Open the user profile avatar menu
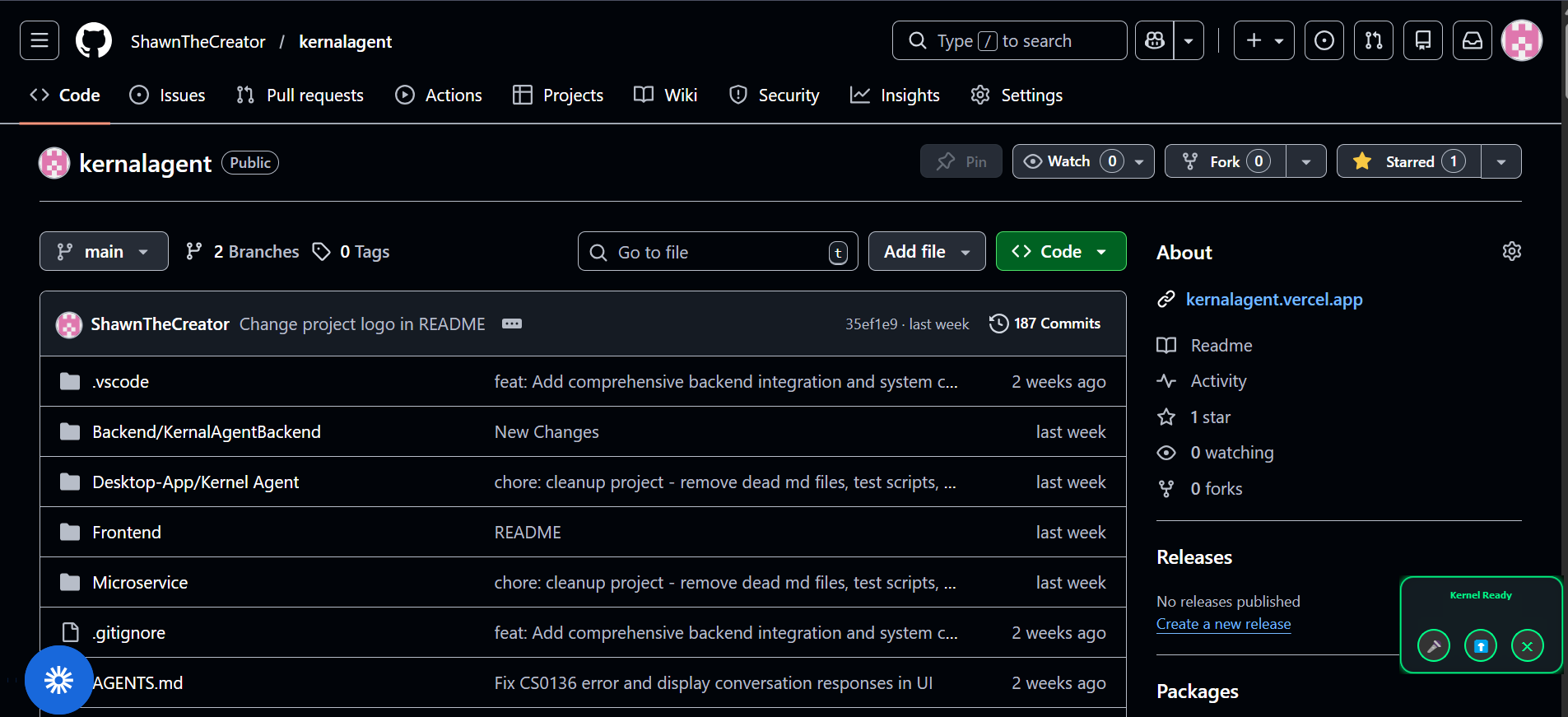 [1522, 40]
